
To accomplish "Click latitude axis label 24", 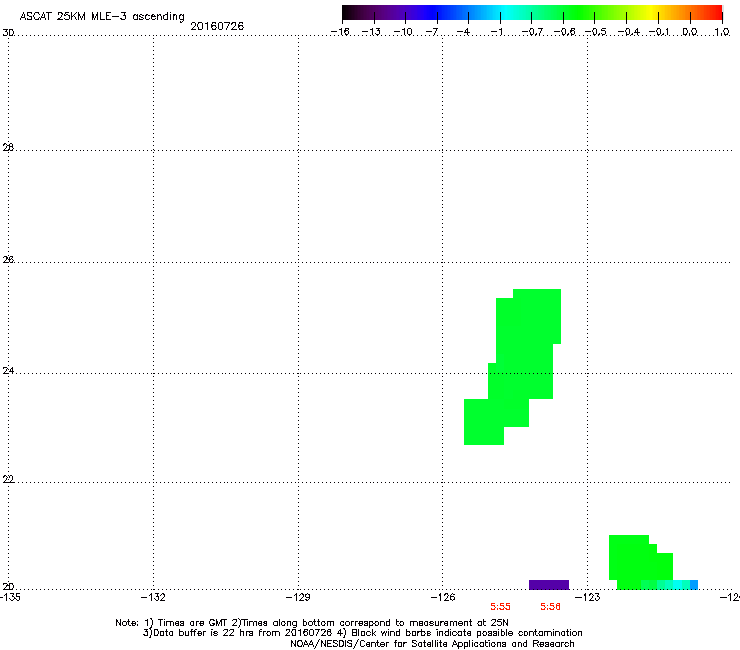I will tap(8, 371).
